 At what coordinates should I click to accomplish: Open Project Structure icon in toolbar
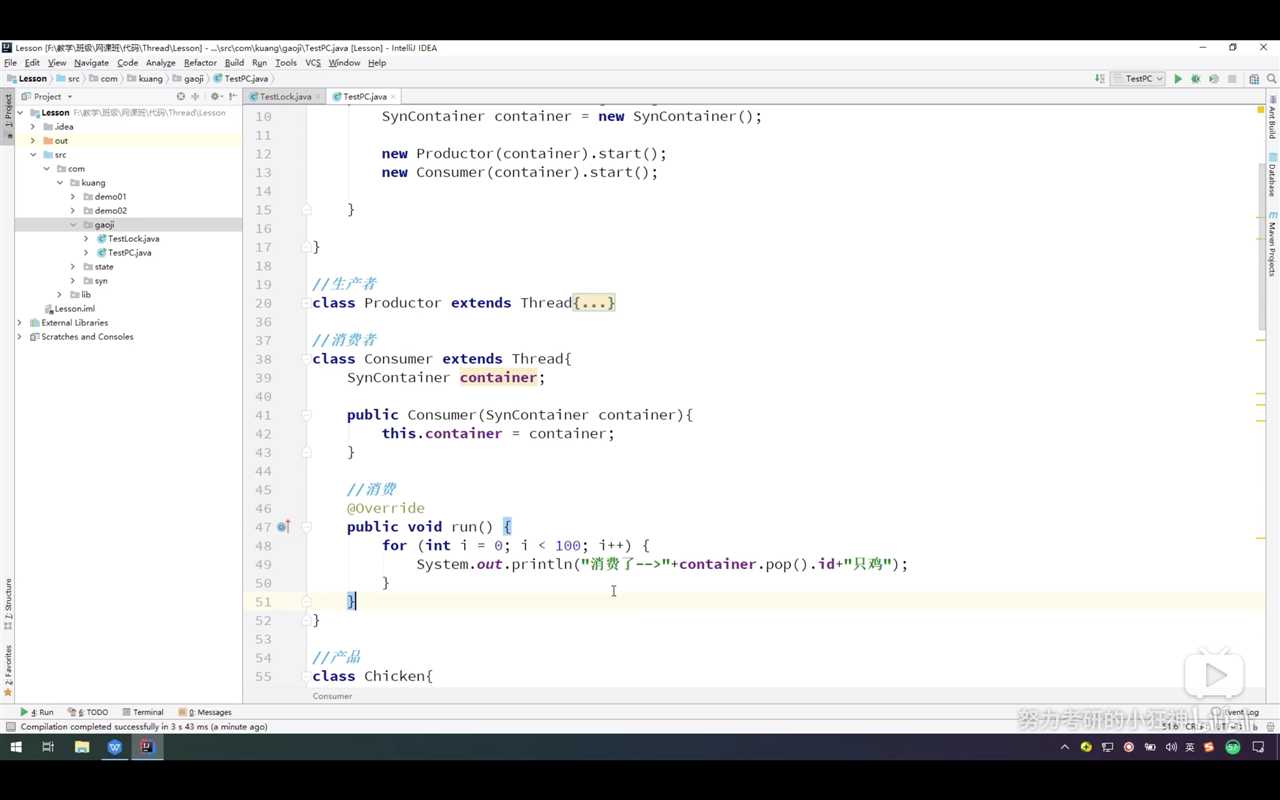(1254, 79)
